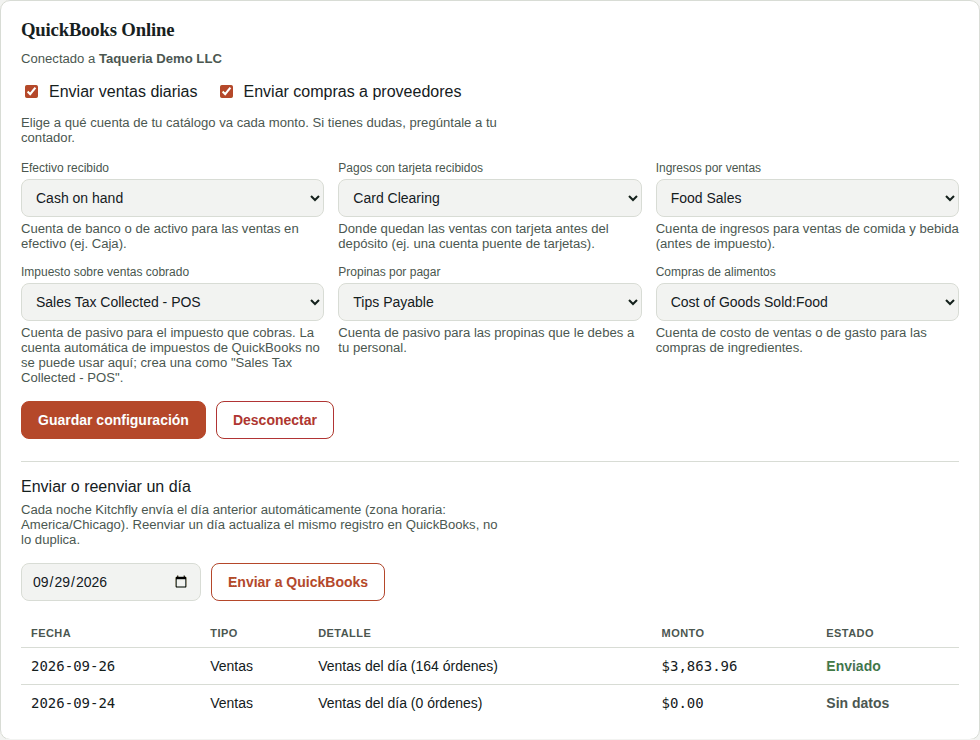The image size is (980, 740).
Task: Click the Desconectar button
Action: (x=275, y=420)
